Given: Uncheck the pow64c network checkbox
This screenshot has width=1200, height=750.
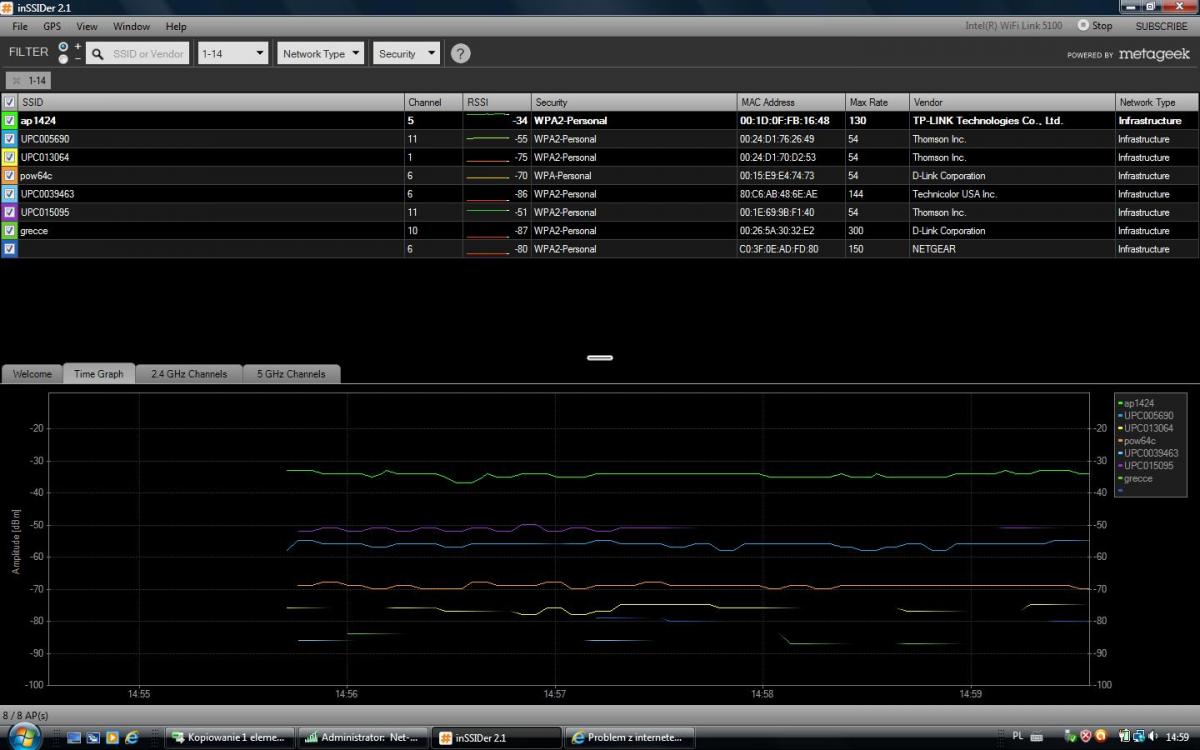Looking at the screenshot, I should tap(10, 175).
